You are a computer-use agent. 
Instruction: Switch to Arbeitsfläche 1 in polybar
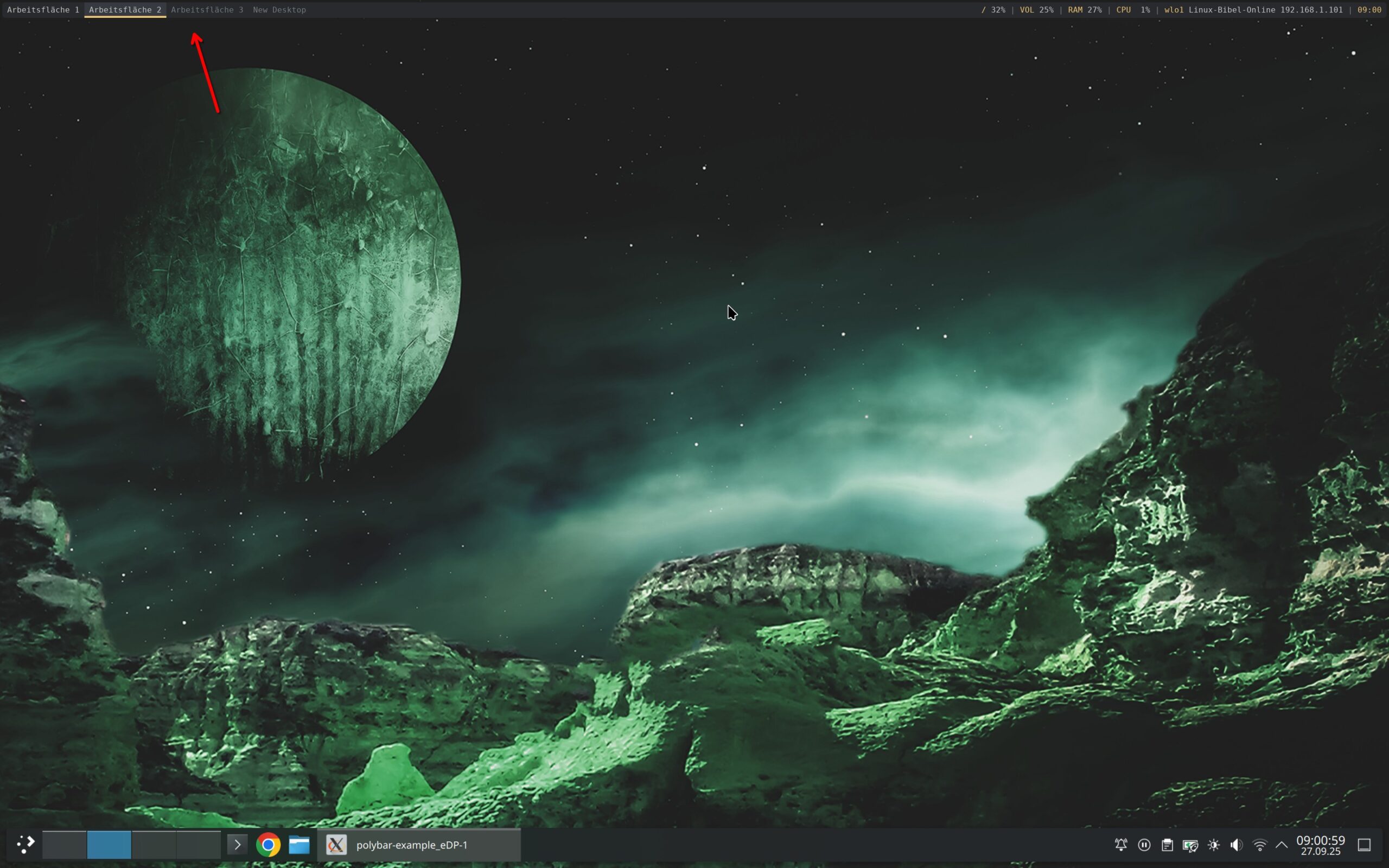click(43, 10)
